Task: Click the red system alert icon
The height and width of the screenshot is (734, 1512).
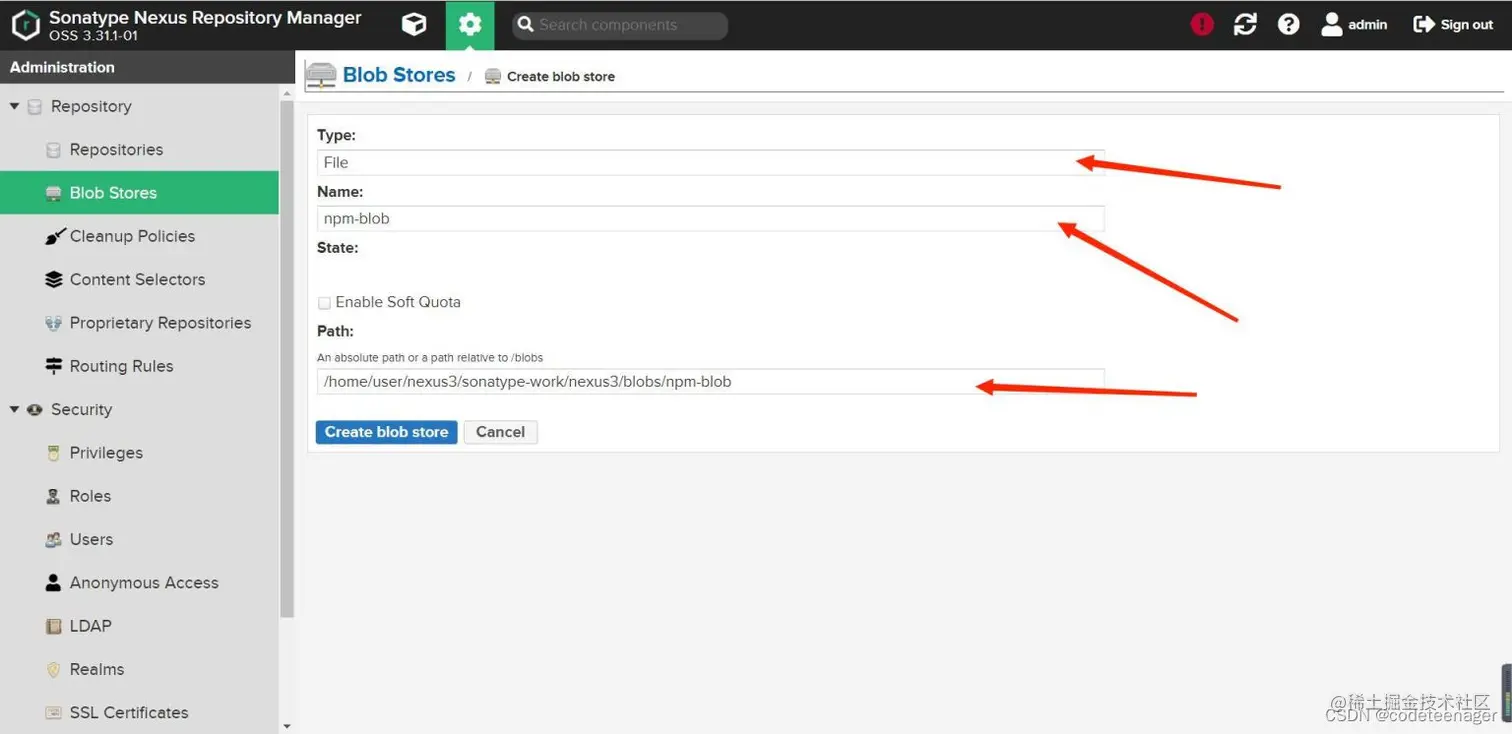Action: pyautogui.click(x=1202, y=25)
